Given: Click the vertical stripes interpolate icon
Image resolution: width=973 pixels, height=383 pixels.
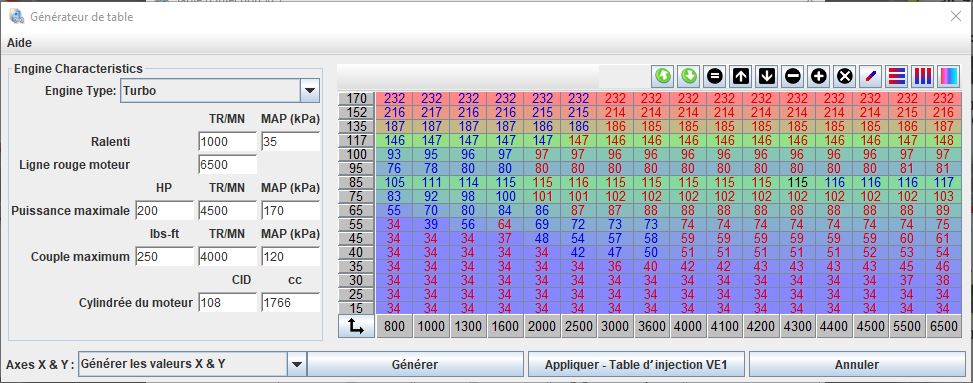Looking at the screenshot, I should click(x=923, y=76).
